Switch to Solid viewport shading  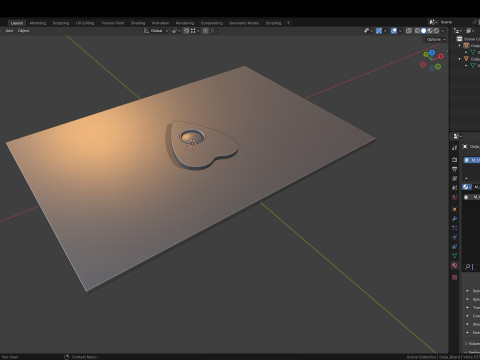point(424,31)
